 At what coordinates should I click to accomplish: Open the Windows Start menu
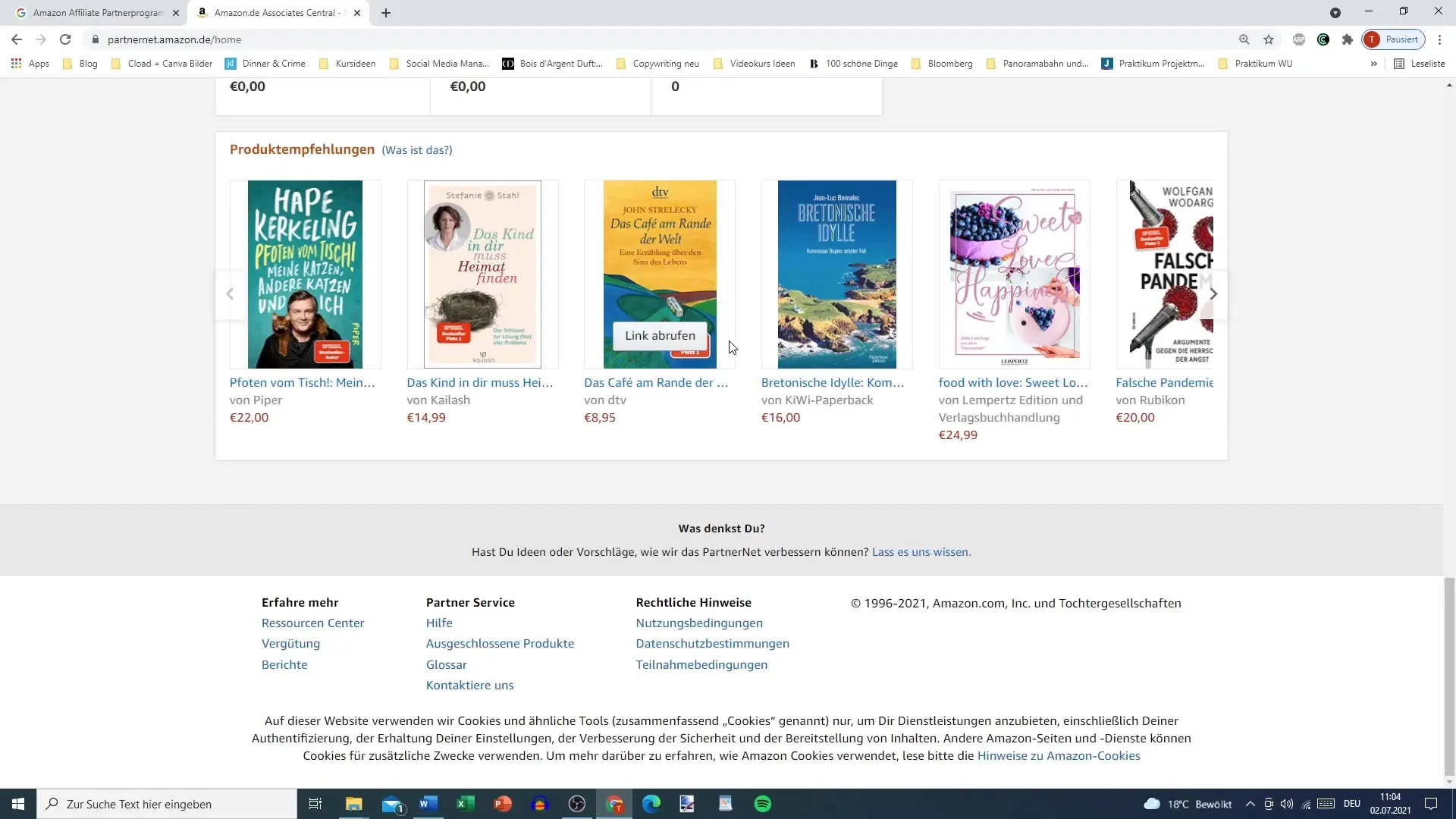click(x=18, y=804)
